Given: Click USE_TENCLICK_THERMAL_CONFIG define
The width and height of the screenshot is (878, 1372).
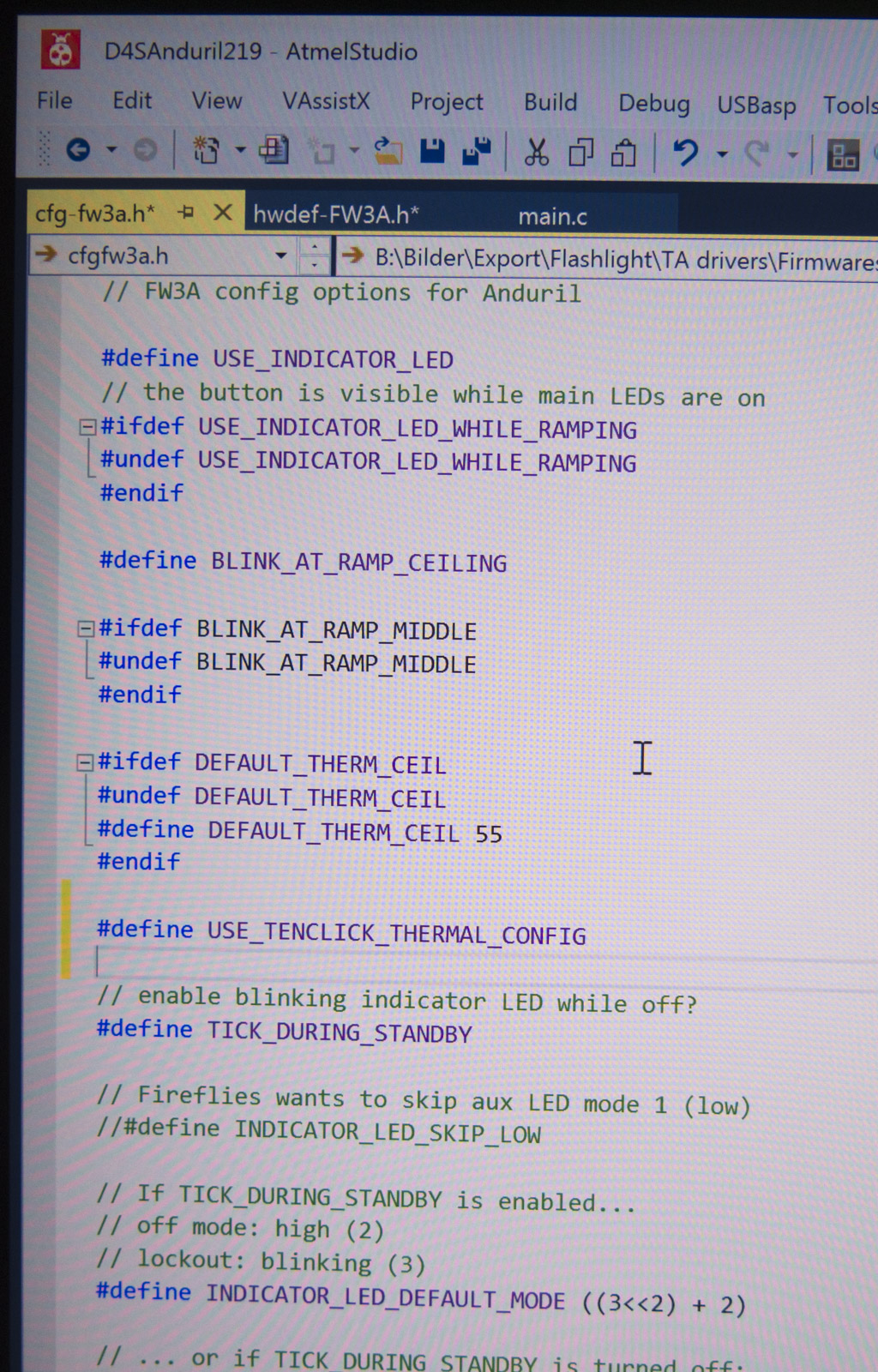Looking at the screenshot, I should pyautogui.click(x=341, y=932).
